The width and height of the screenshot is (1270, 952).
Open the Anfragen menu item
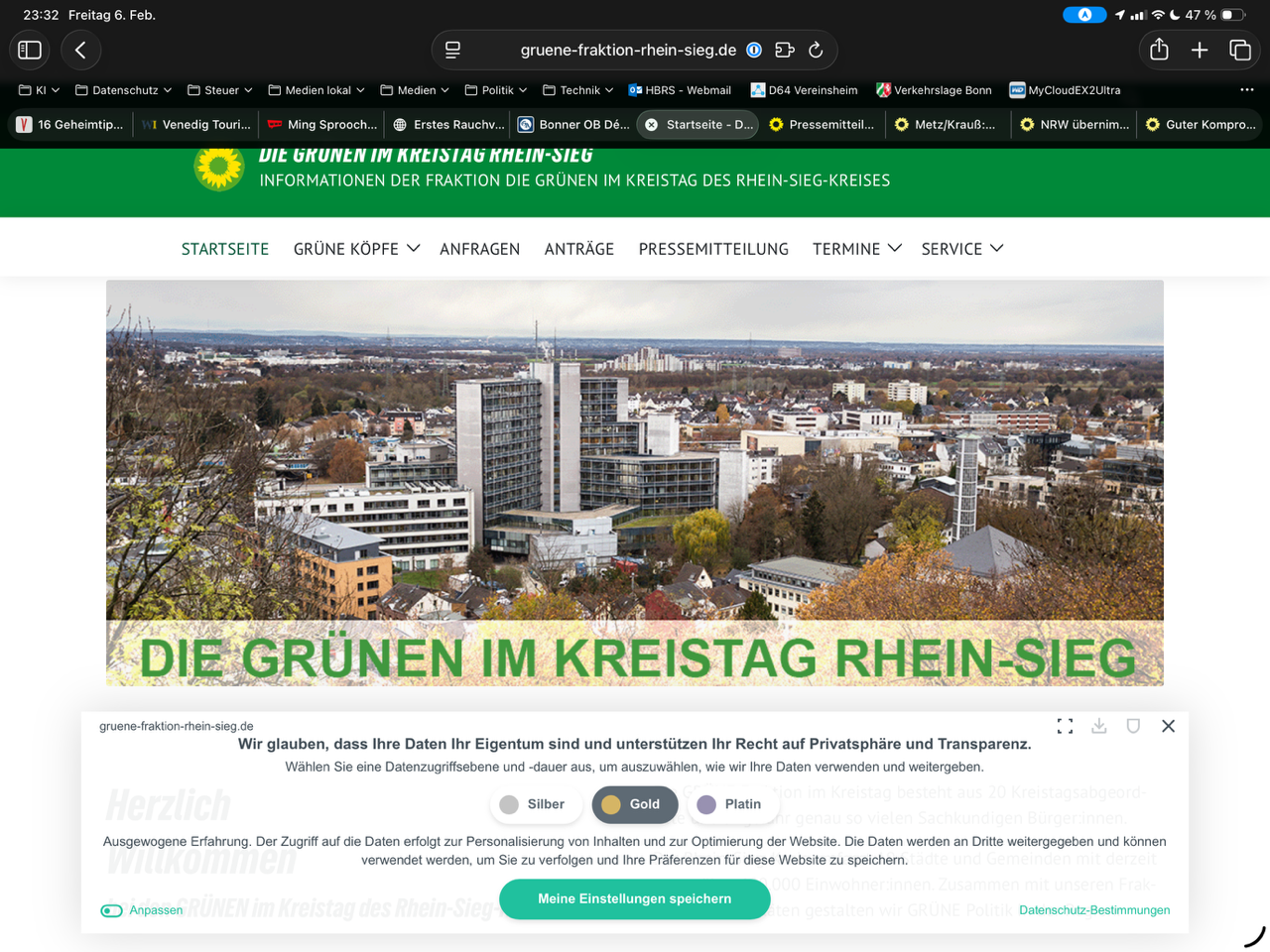pos(479,249)
